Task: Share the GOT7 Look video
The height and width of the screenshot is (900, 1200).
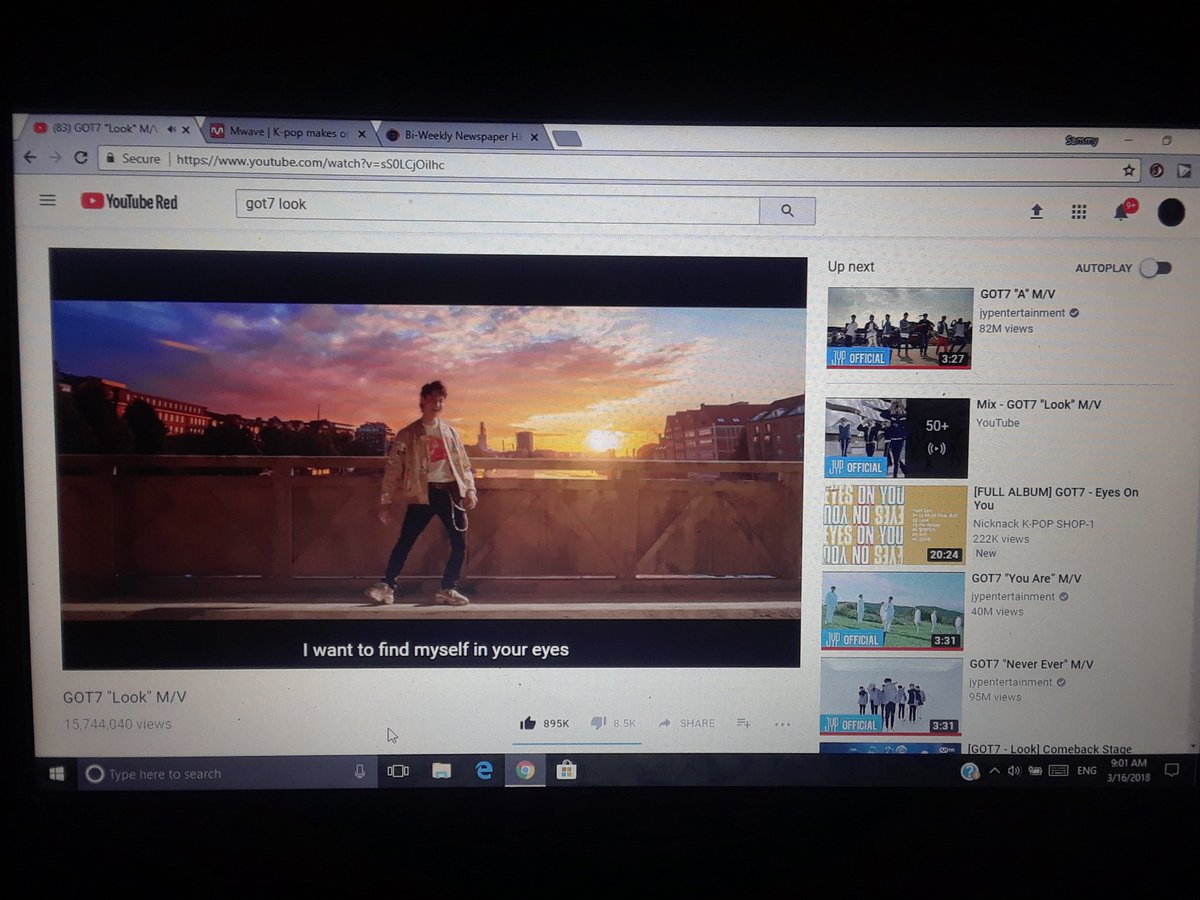Action: [x=686, y=723]
